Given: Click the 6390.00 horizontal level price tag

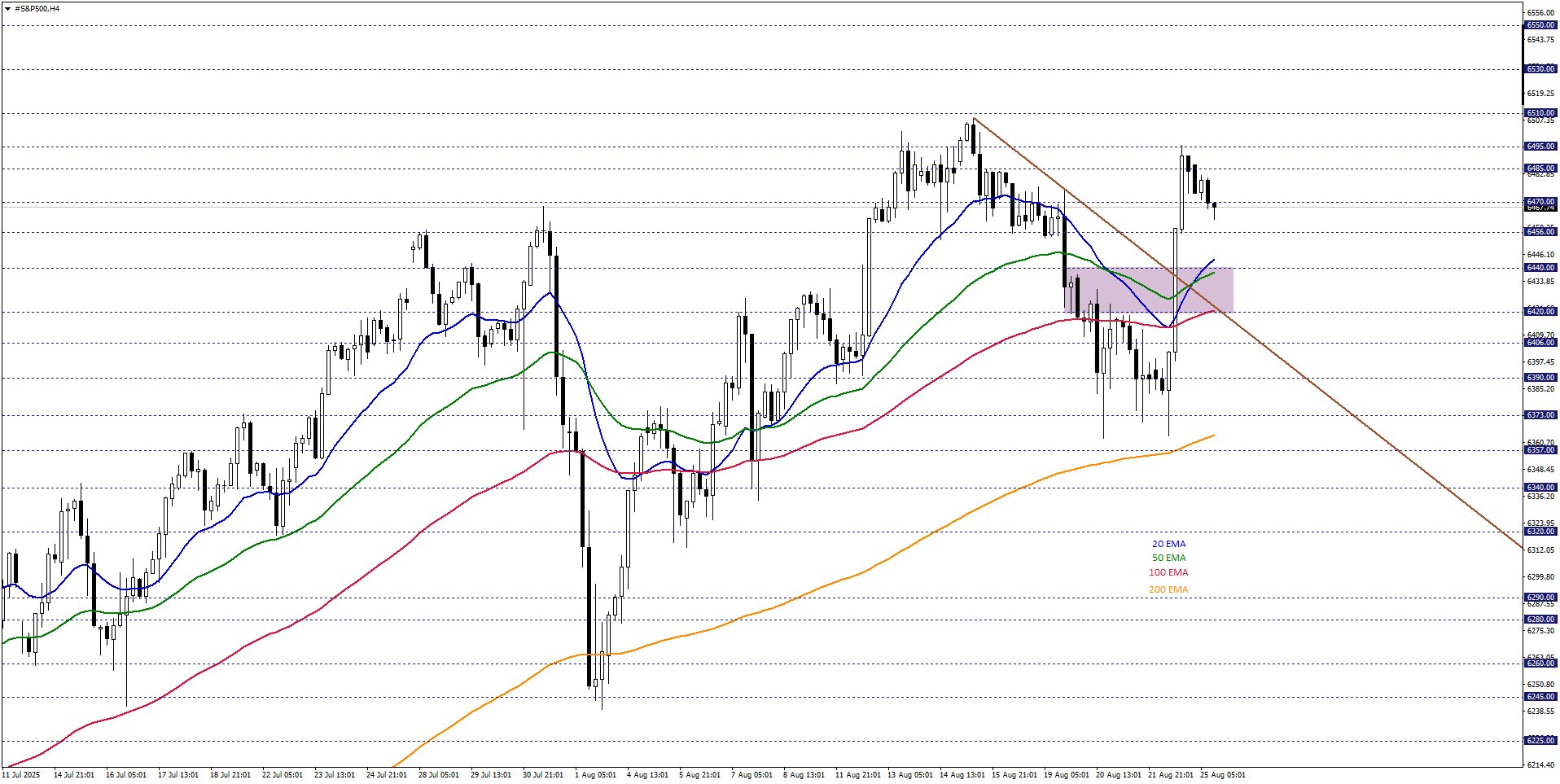Looking at the screenshot, I should (1540, 378).
